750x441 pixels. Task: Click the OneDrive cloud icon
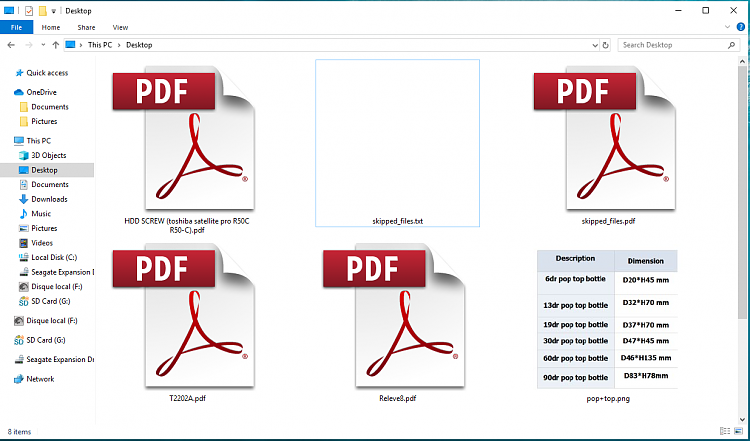tap(19, 92)
